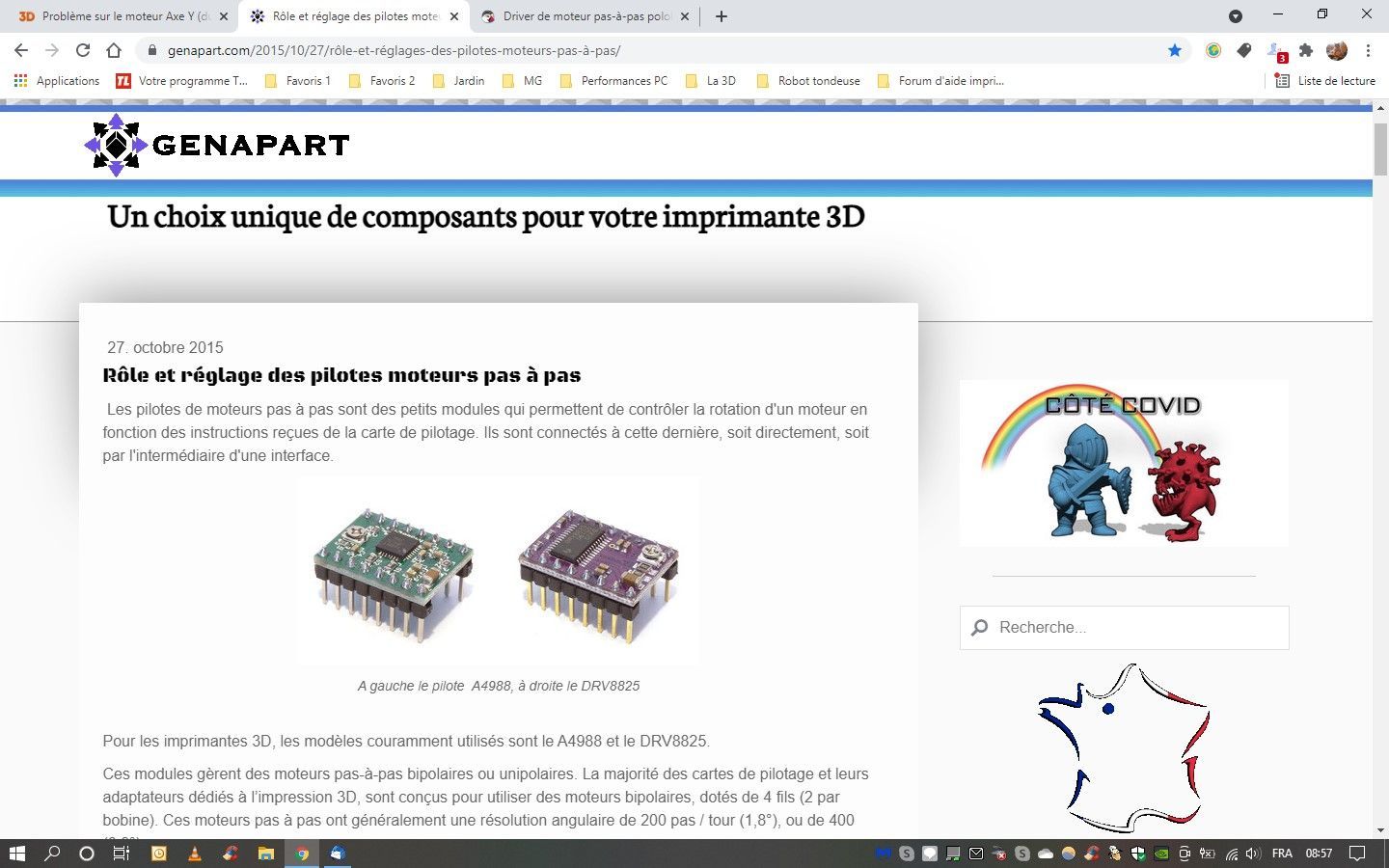Image resolution: width=1389 pixels, height=868 pixels.
Task: Open the browser home page
Action: tap(114, 50)
